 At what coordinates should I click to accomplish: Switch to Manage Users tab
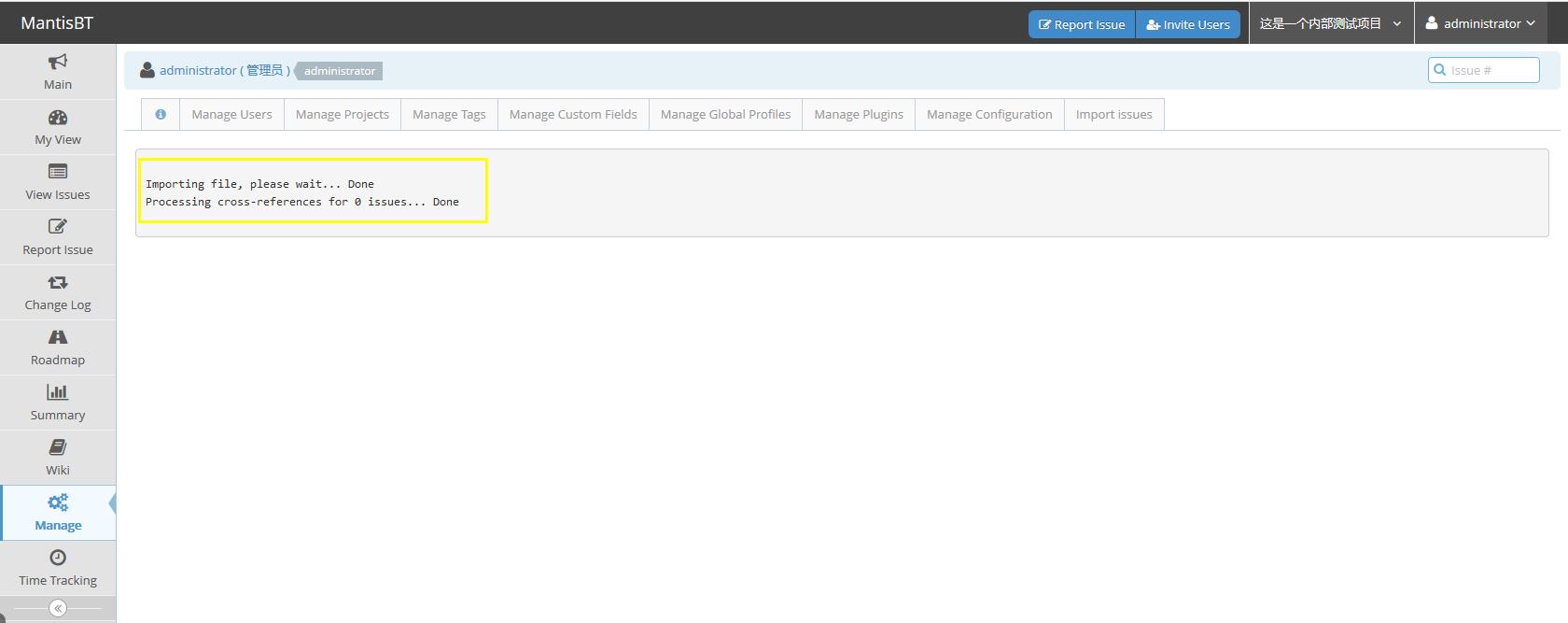231,114
